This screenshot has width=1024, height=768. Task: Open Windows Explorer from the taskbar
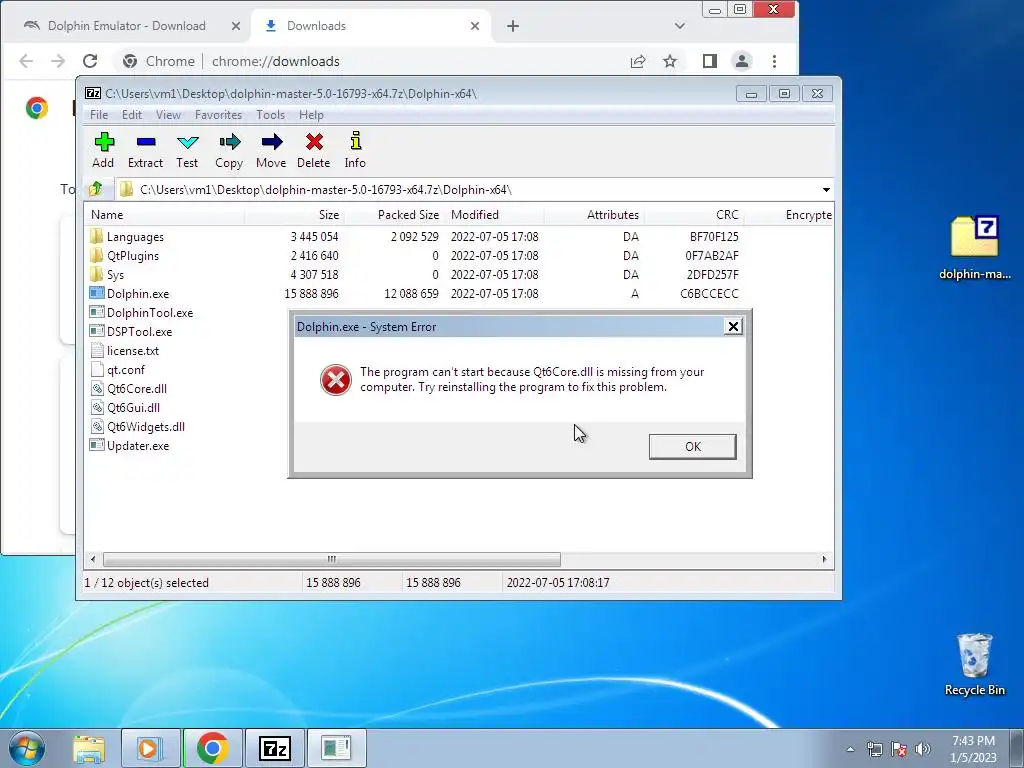click(89, 748)
